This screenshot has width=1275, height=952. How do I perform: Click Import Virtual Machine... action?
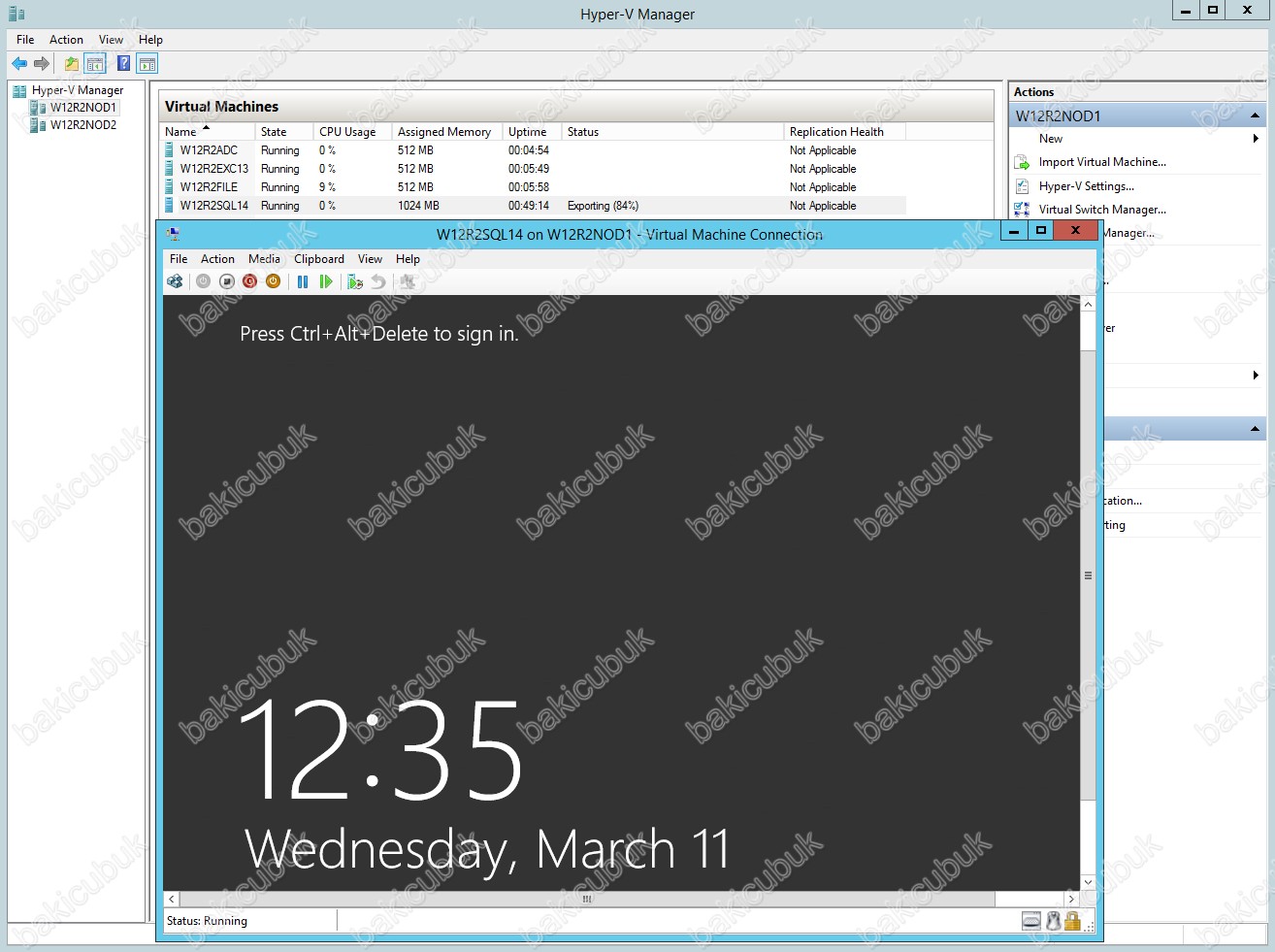point(1102,162)
